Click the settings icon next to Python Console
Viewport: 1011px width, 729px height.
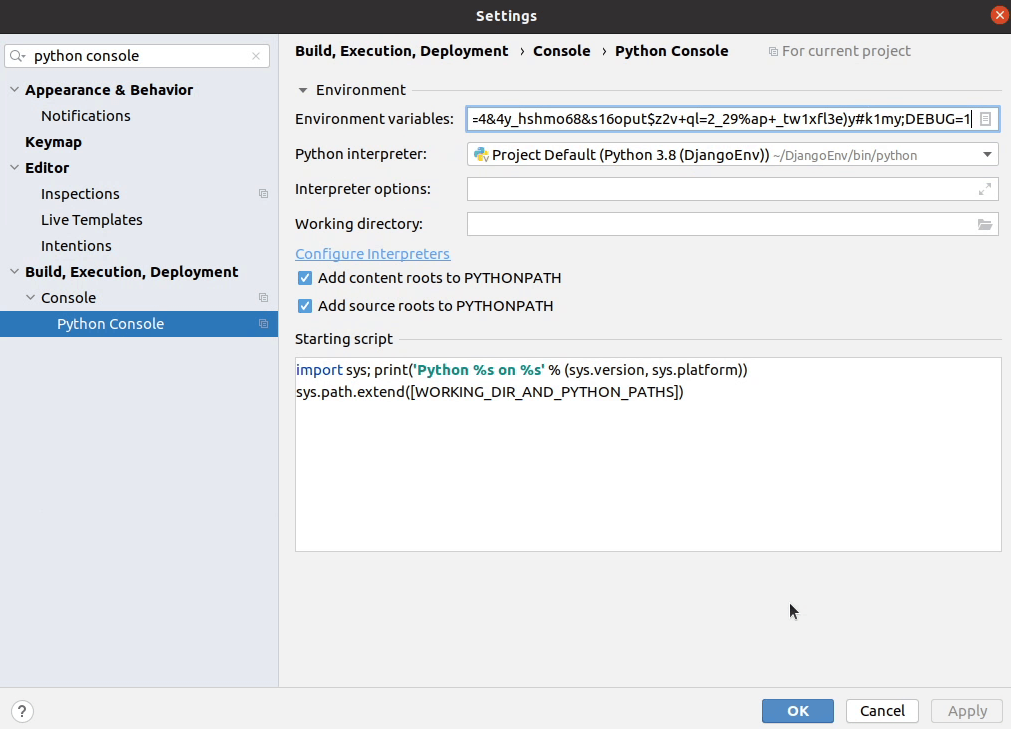click(263, 323)
